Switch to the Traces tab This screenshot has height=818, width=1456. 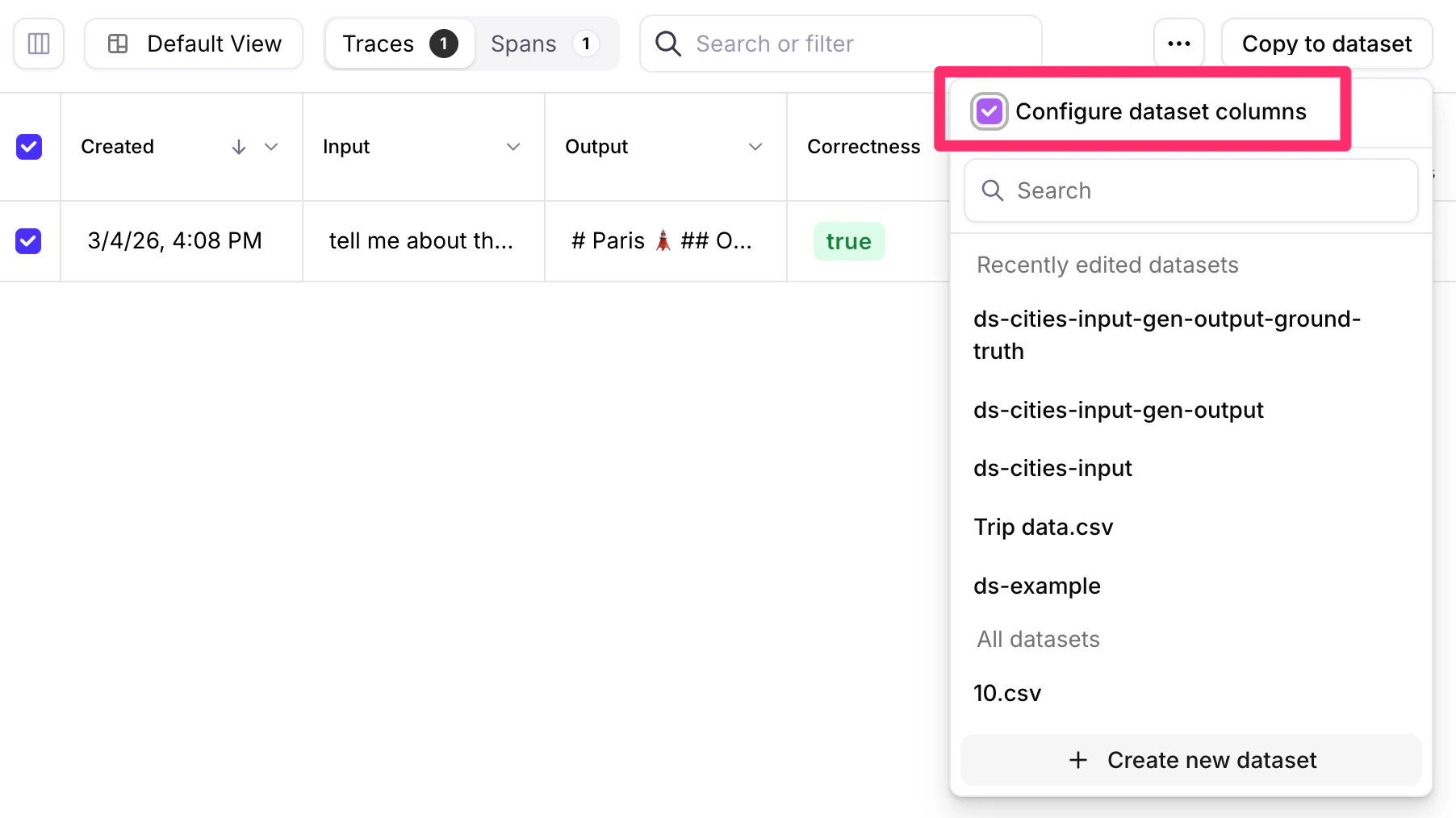(x=378, y=44)
